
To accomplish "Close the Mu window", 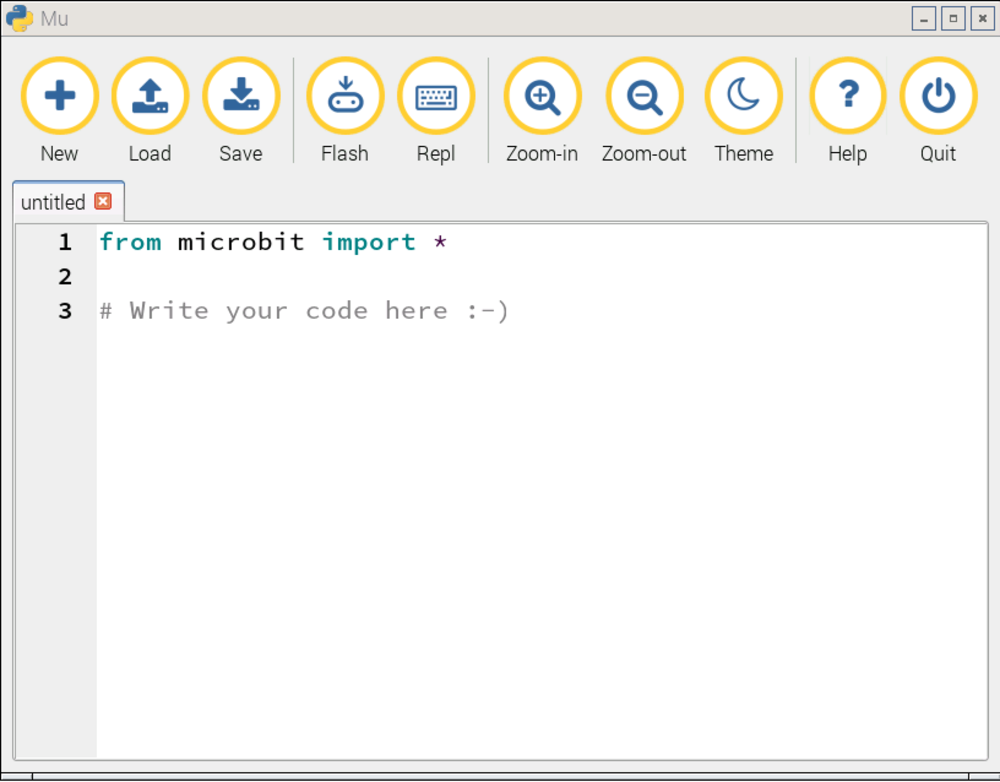I will coord(982,18).
